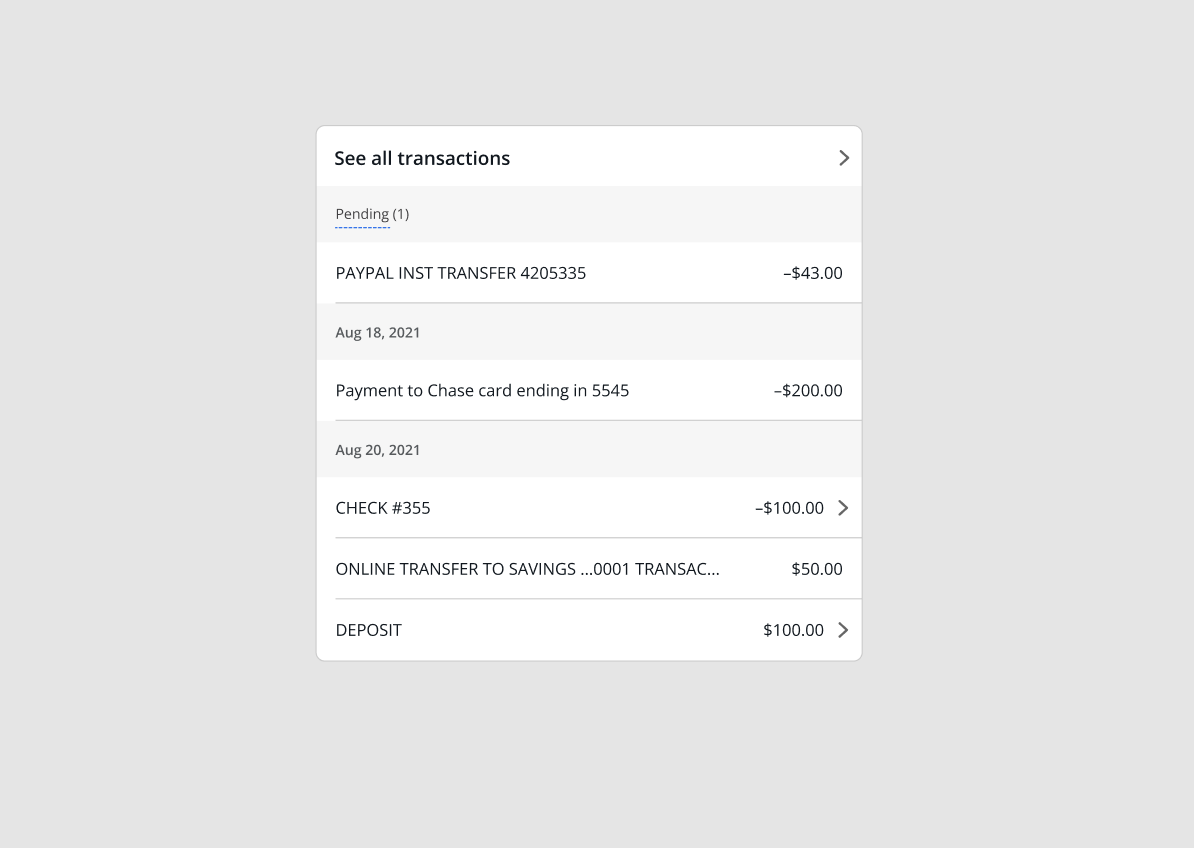The image size is (1194, 848).
Task: Click the chevron next to See all transactions
Action: 843,158
